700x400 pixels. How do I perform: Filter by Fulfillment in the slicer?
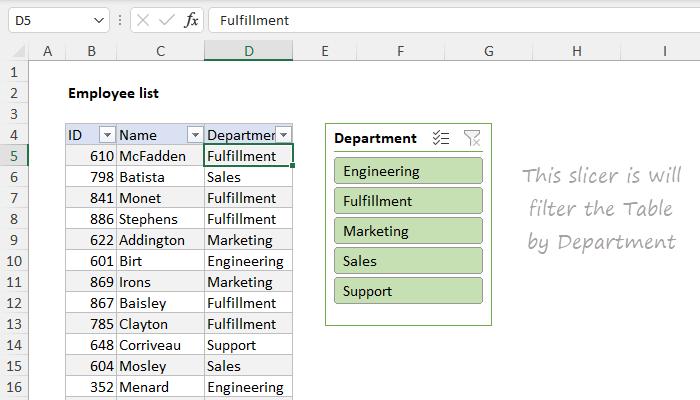point(409,201)
